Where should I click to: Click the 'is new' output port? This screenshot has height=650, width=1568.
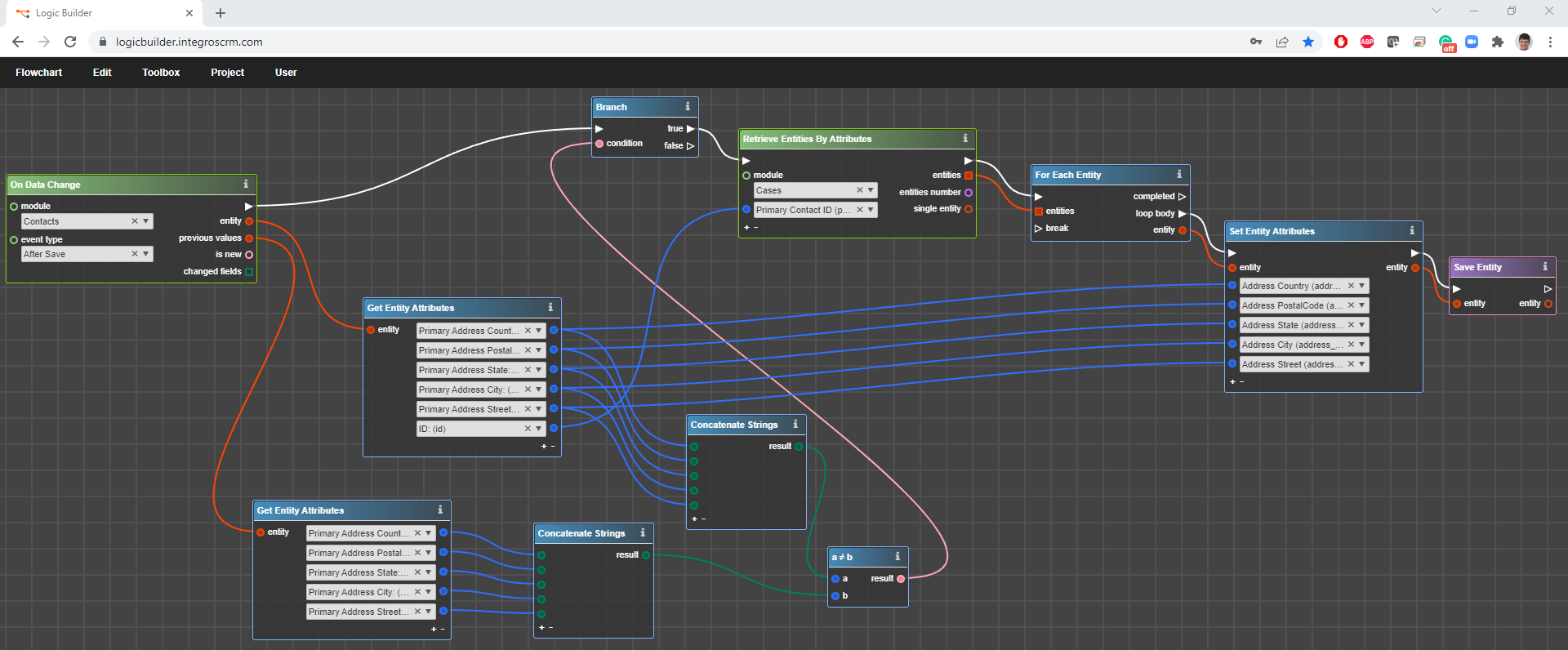tap(249, 255)
